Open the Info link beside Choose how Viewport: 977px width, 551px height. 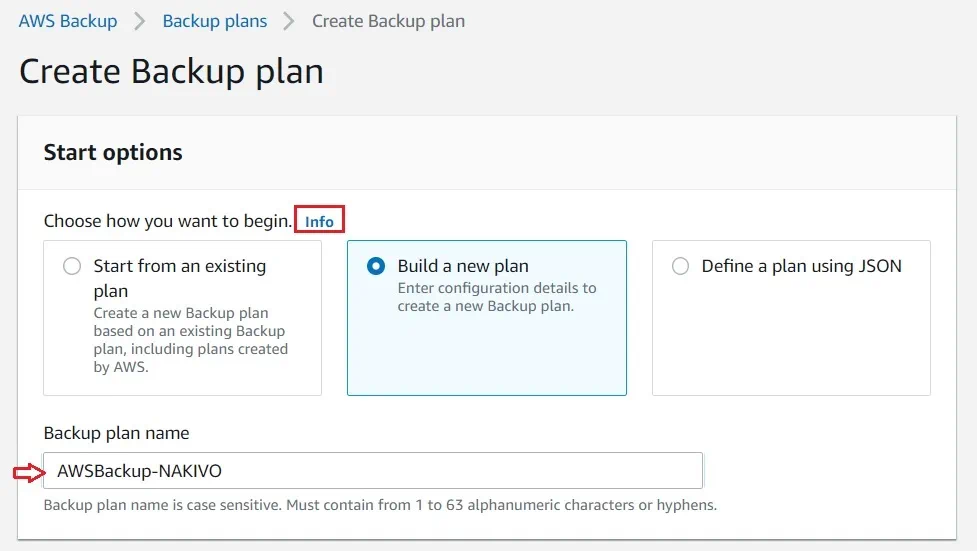pyautogui.click(x=319, y=221)
